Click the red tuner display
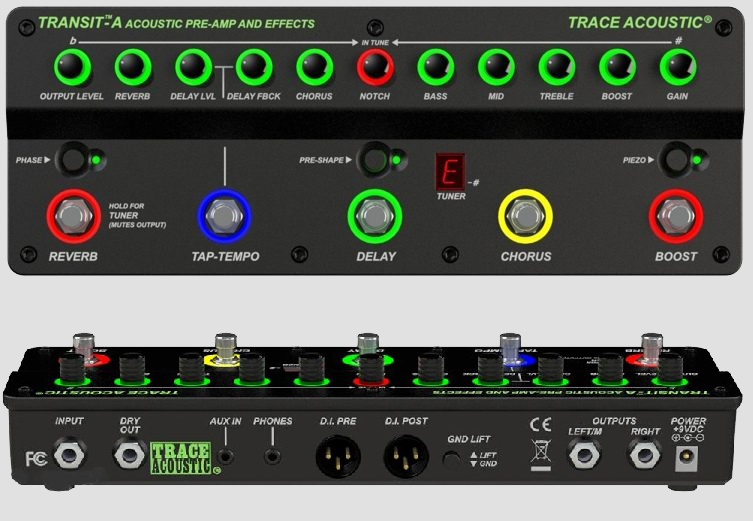The height and width of the screenshot is (521, 753). (450, 171)
